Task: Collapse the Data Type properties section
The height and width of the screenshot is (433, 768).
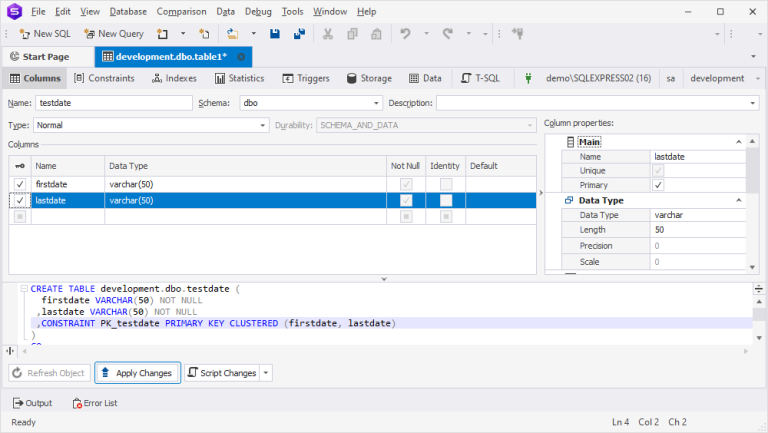Action: click(739, 200)
